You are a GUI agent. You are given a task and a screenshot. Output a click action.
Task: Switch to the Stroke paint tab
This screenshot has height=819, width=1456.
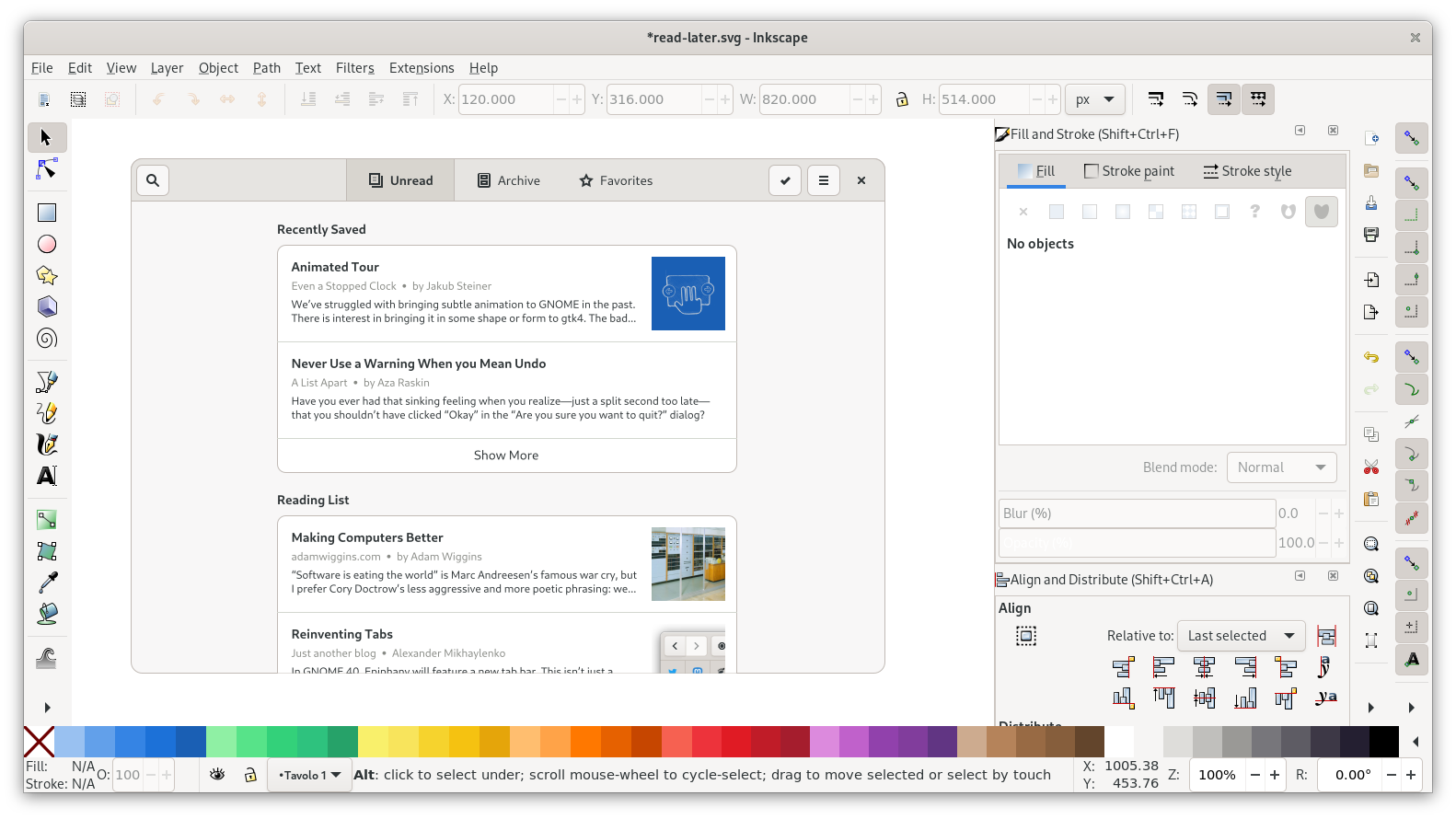1129,171
